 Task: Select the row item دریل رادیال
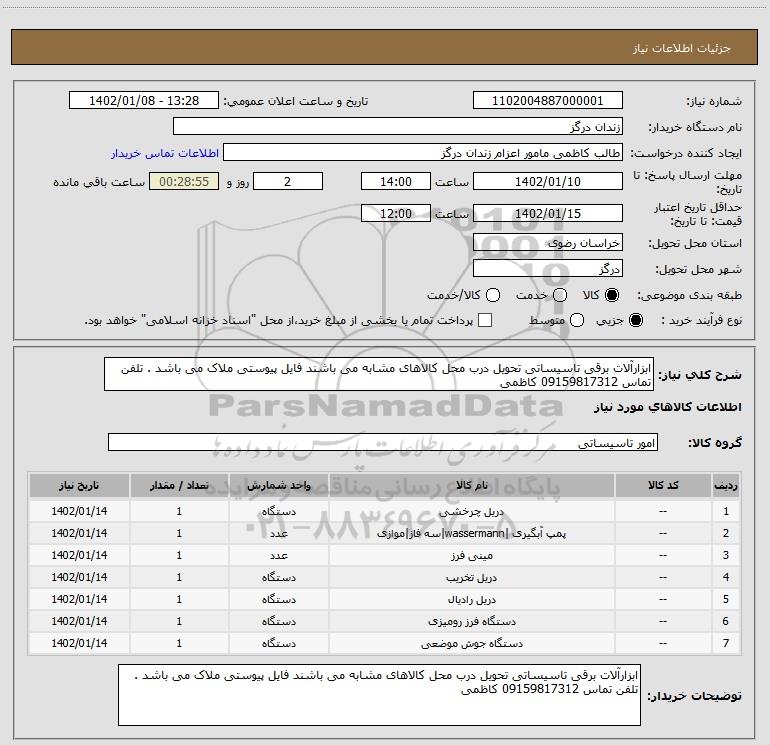click(471, 600)
